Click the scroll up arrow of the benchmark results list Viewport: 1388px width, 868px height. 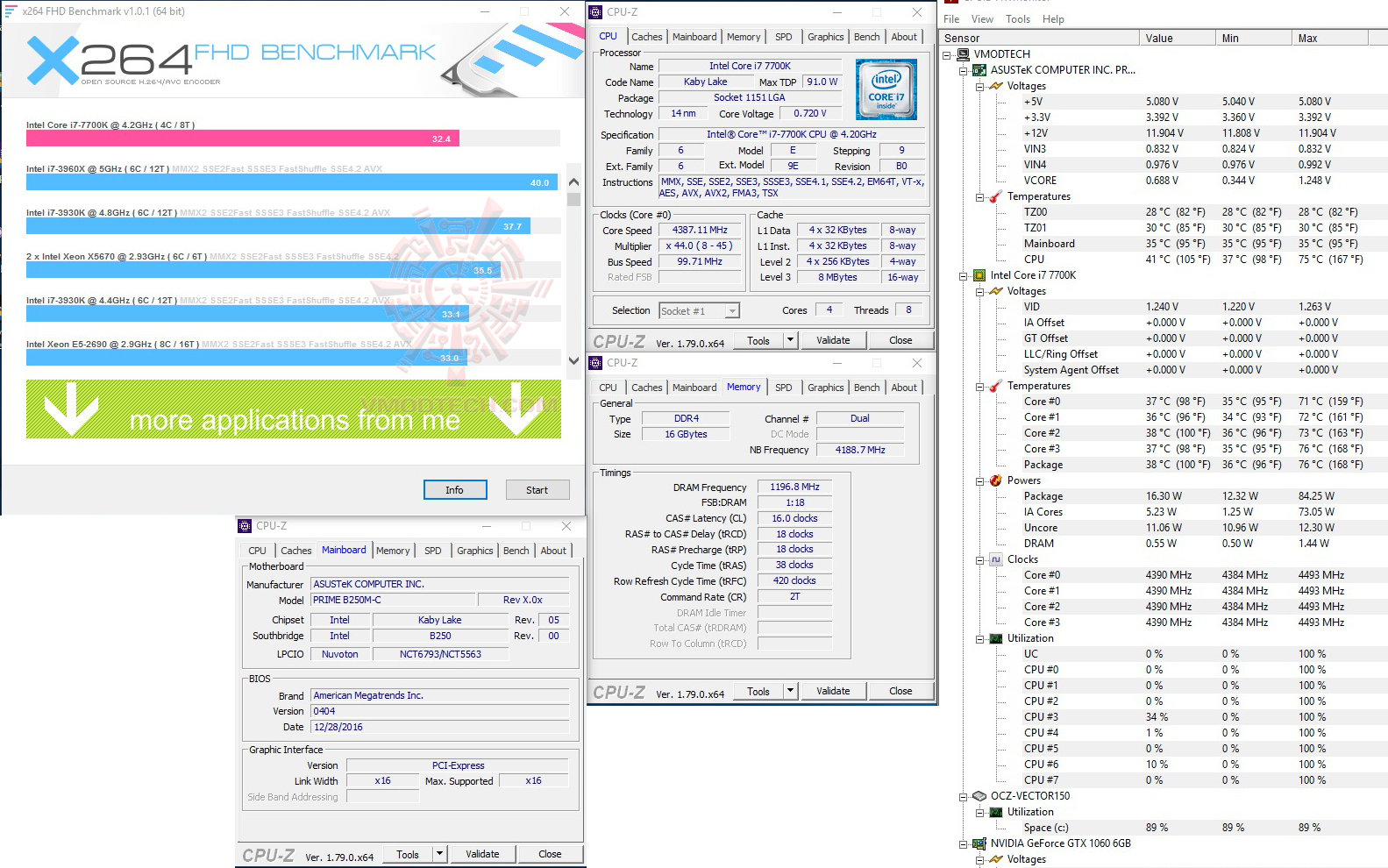[574, 182]
